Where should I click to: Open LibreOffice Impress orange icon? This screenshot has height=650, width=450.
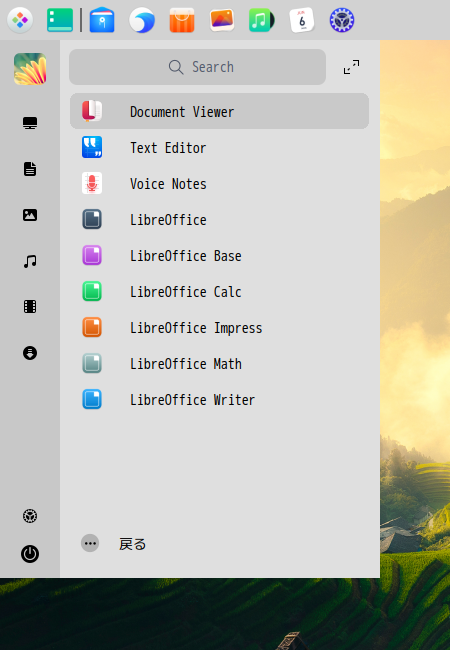(x=92, y=327)
